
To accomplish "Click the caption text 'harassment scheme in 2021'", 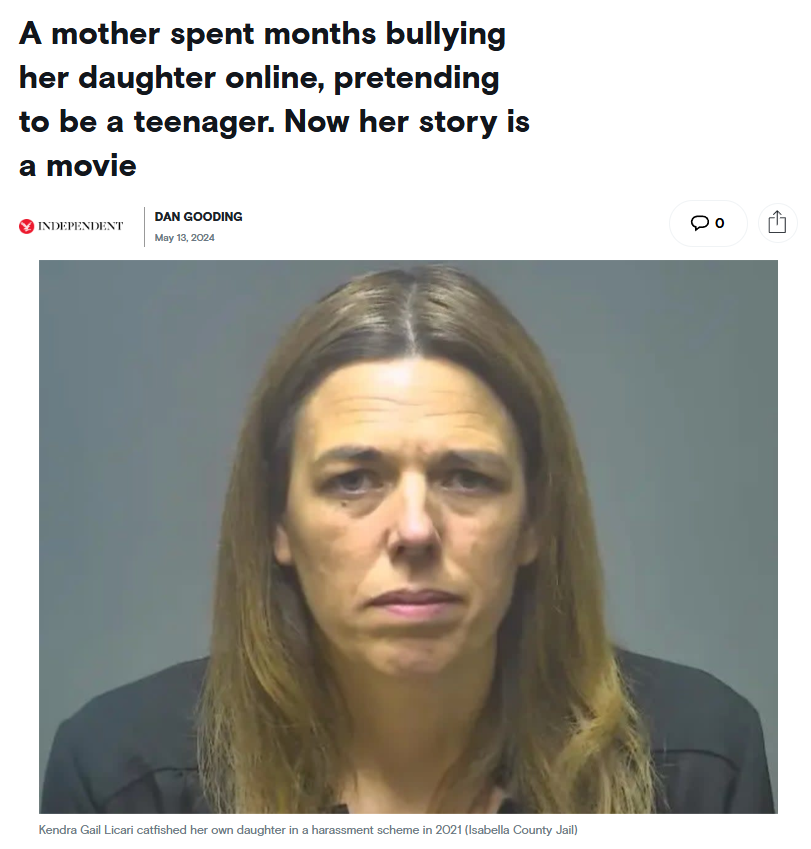I will pos(387,830).
